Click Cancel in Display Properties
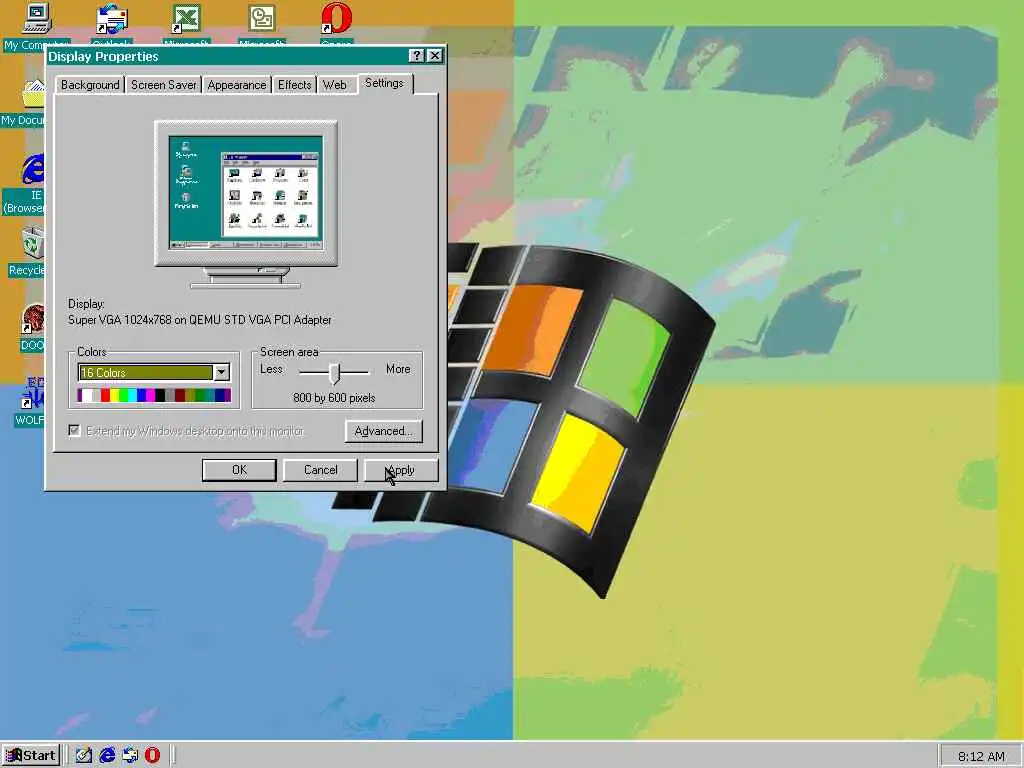The image size is (1024, 768). (321, 470)
